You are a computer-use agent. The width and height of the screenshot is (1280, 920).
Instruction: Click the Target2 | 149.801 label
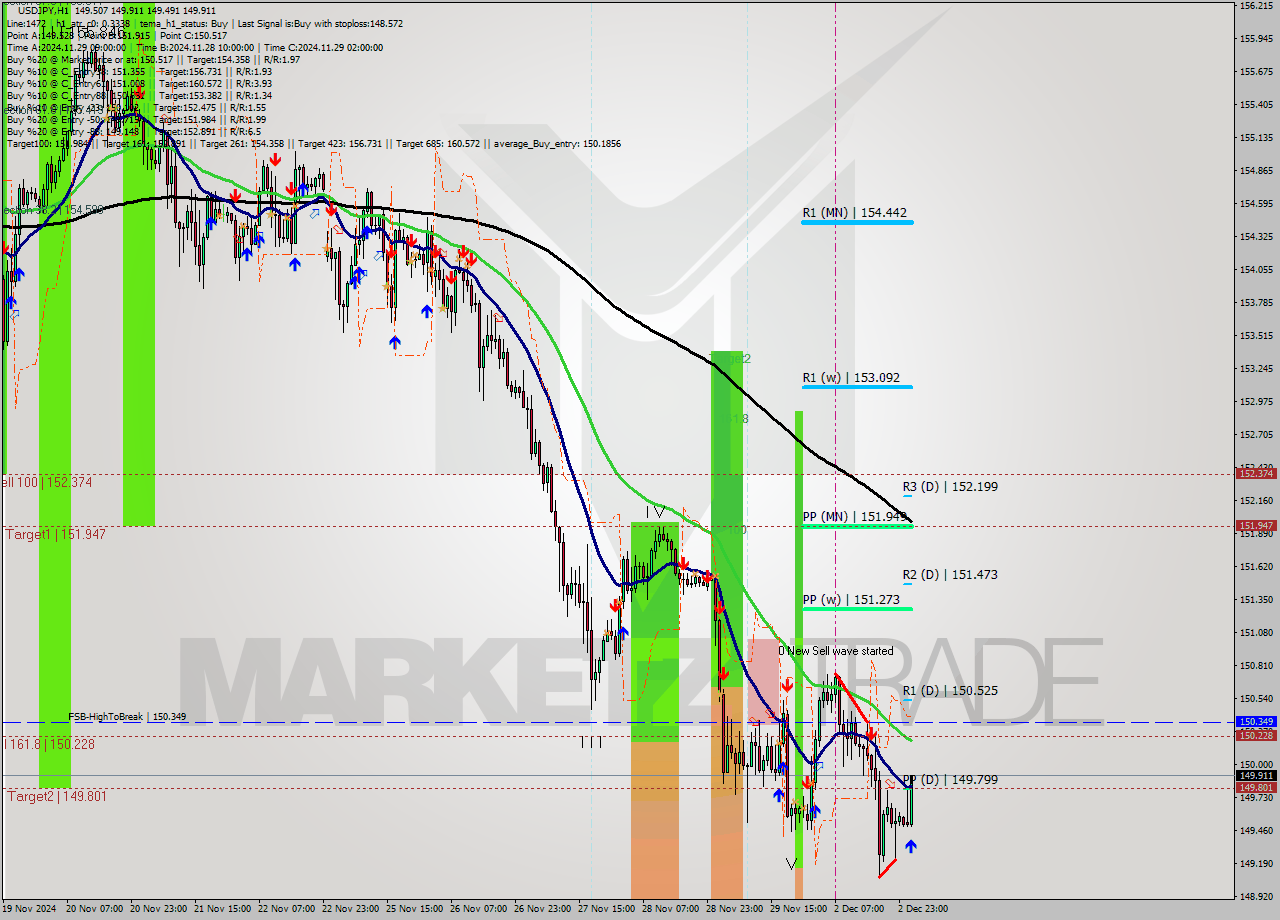(x=56, y=797)
